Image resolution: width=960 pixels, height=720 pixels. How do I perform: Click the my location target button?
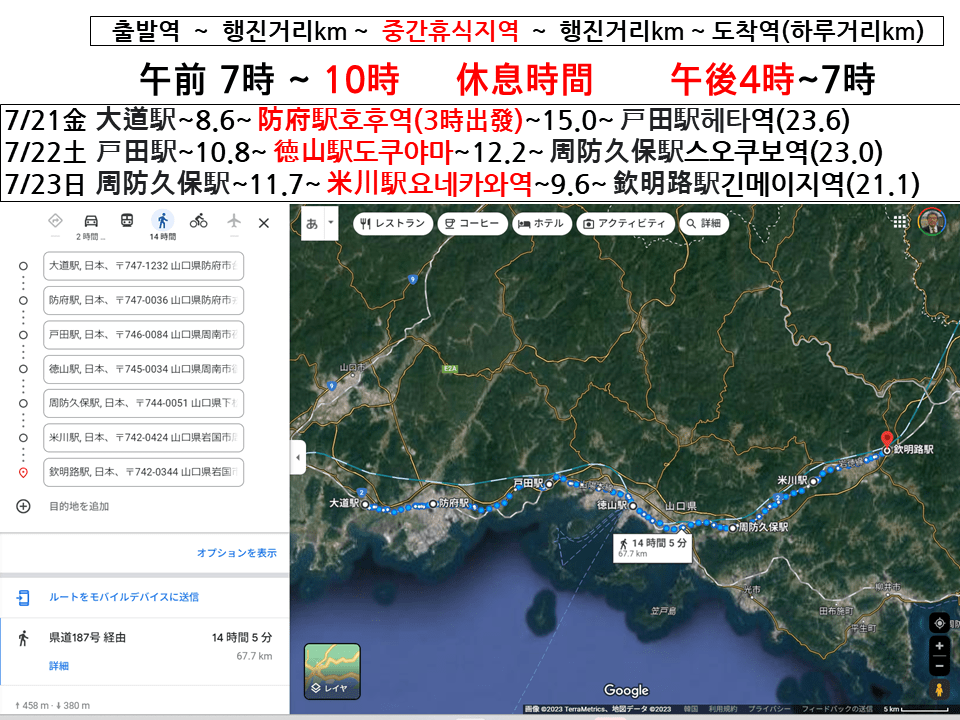pyautogui.click(x=939, y=623)
